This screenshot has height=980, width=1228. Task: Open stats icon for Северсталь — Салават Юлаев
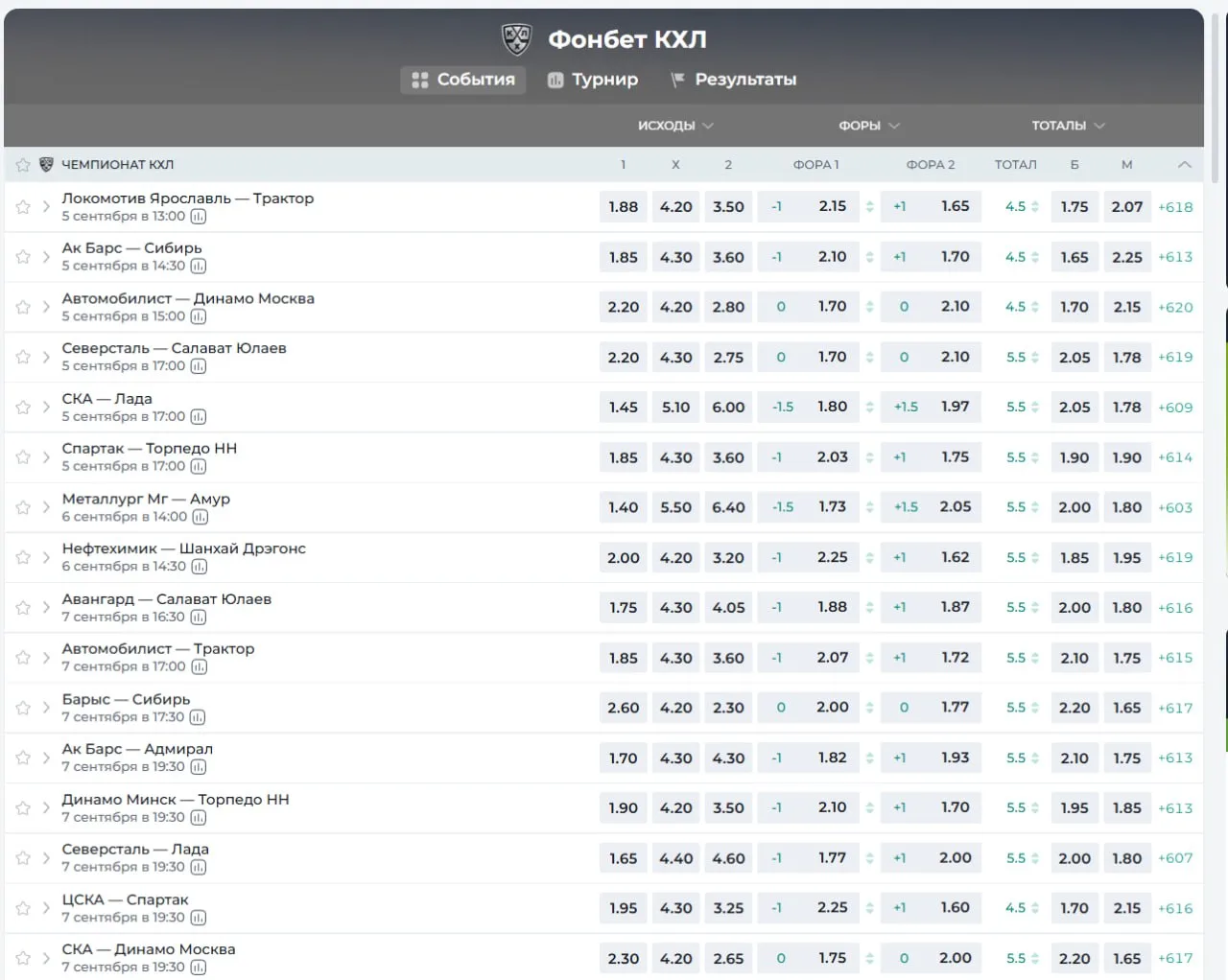click(198, 366)
